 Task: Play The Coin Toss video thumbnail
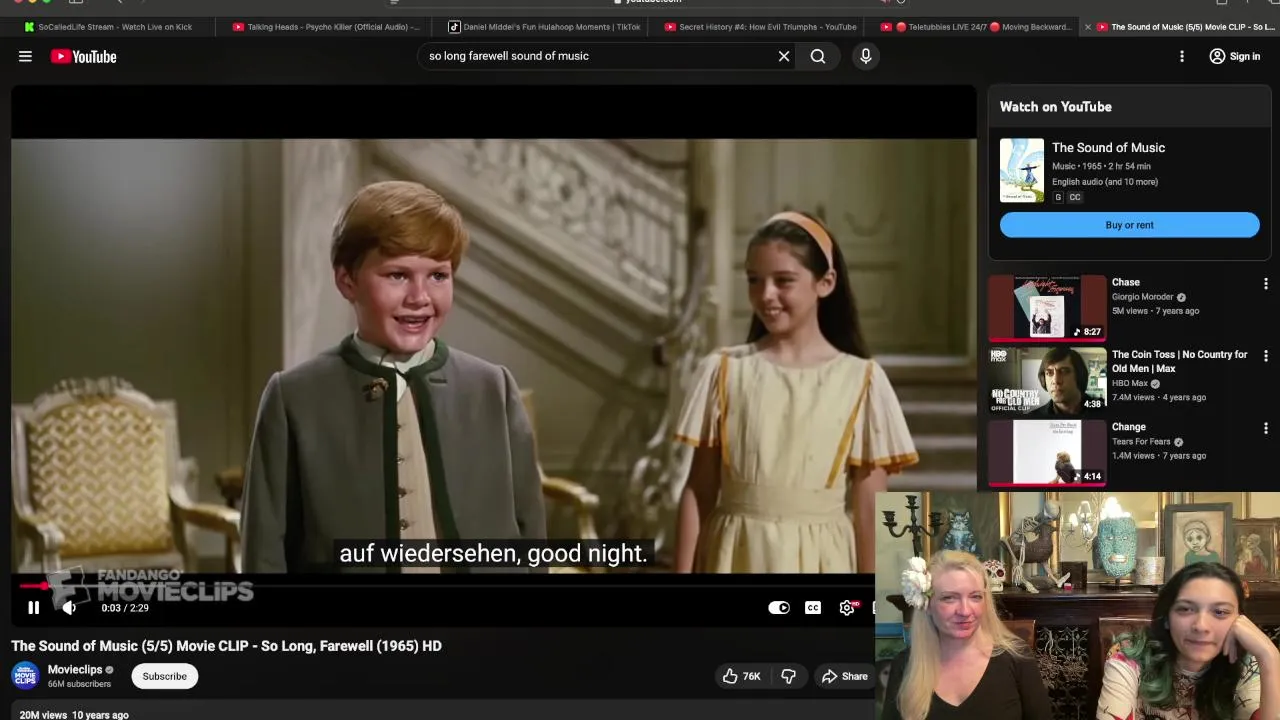(1047, 380)
